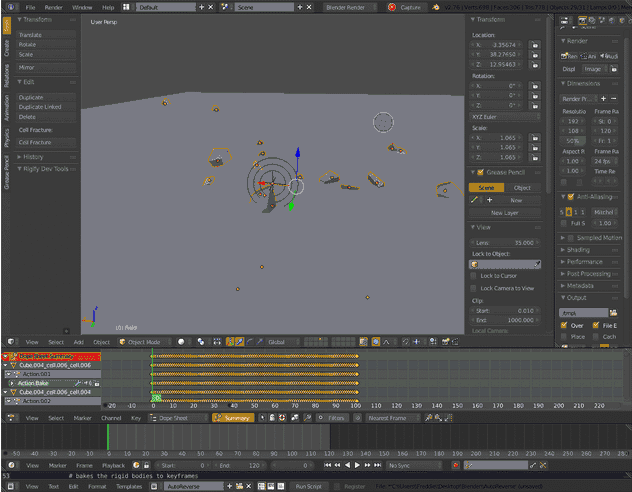
Task: Open the Add menu in 3D view
Action: [78, 342]
